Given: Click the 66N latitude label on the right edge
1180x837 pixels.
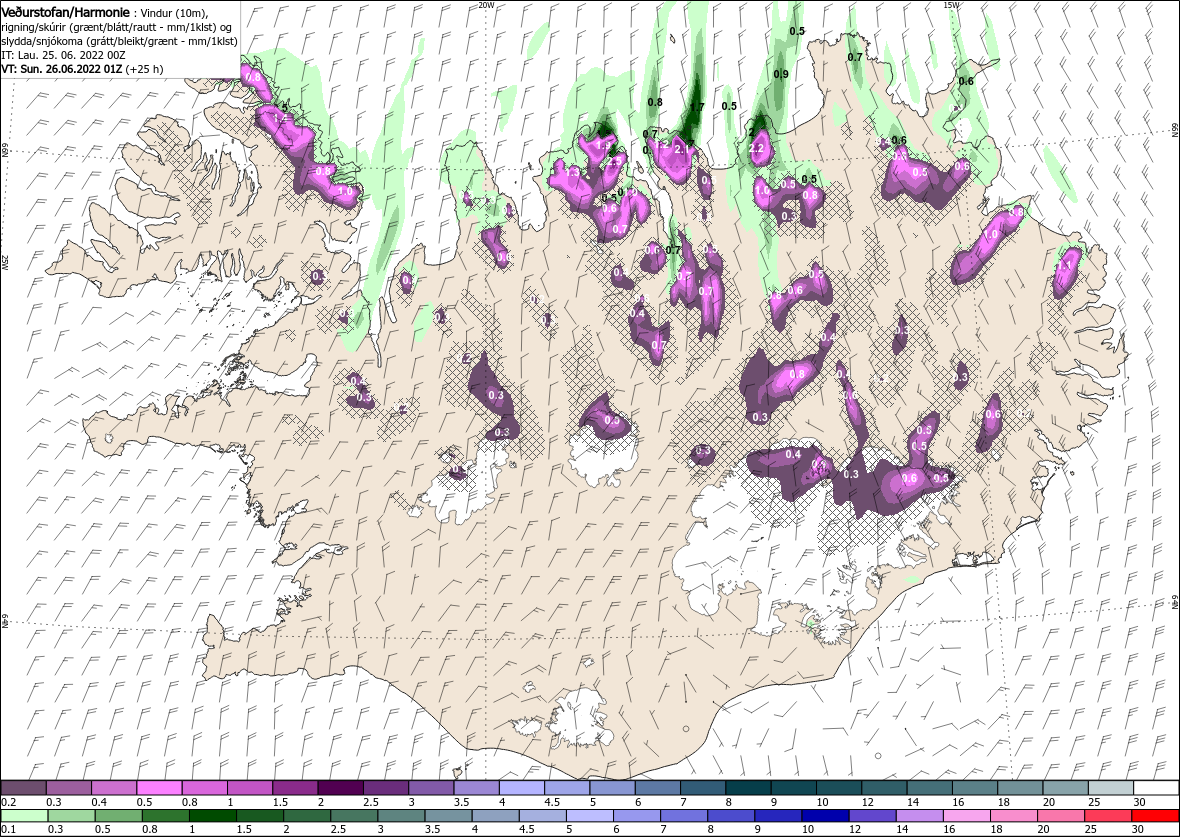Looking at the screenshot, I should [x=1174, y=131].
